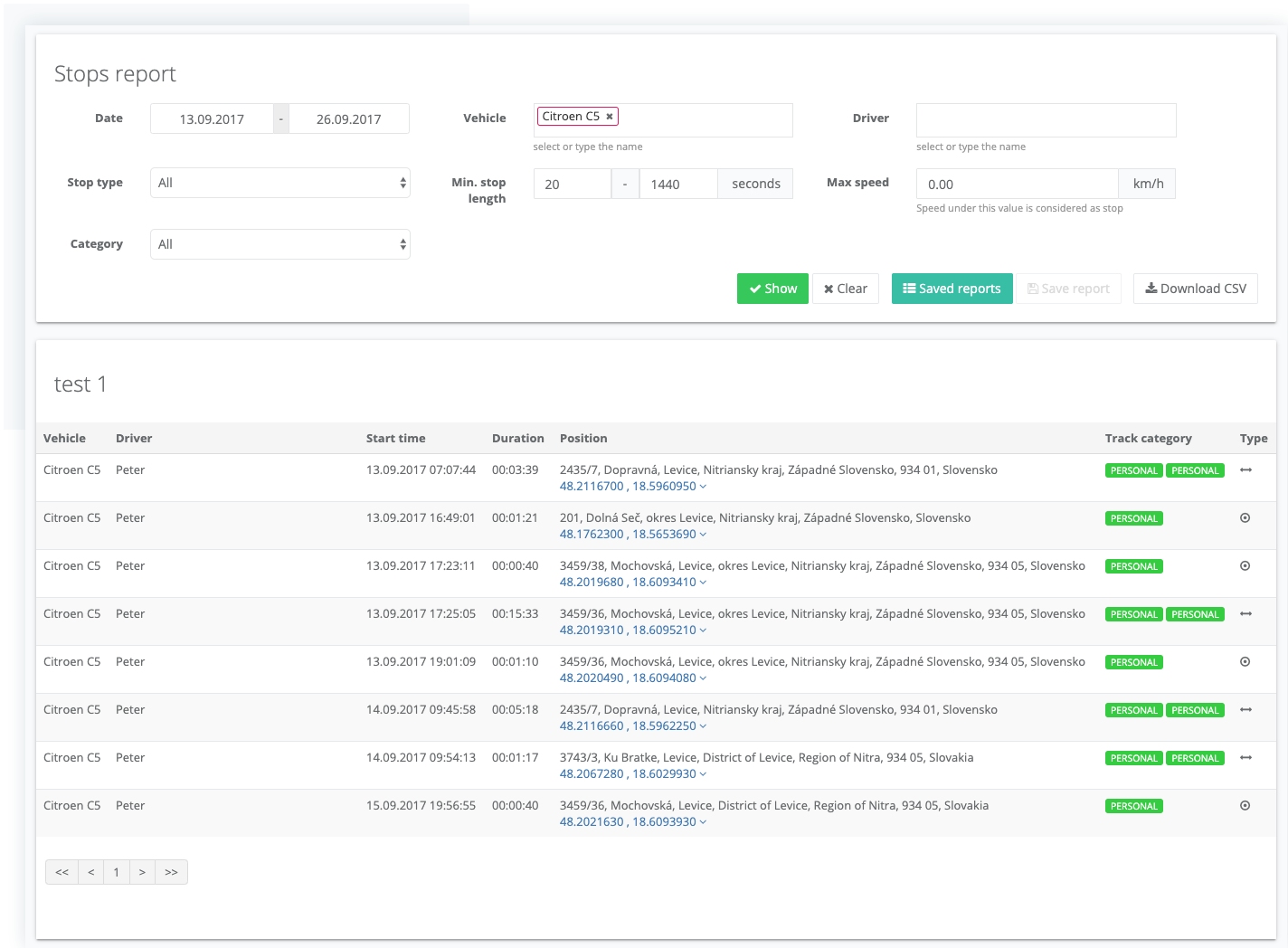Click the Clear button
The image size is (1288, 948).
coord(846,289)
